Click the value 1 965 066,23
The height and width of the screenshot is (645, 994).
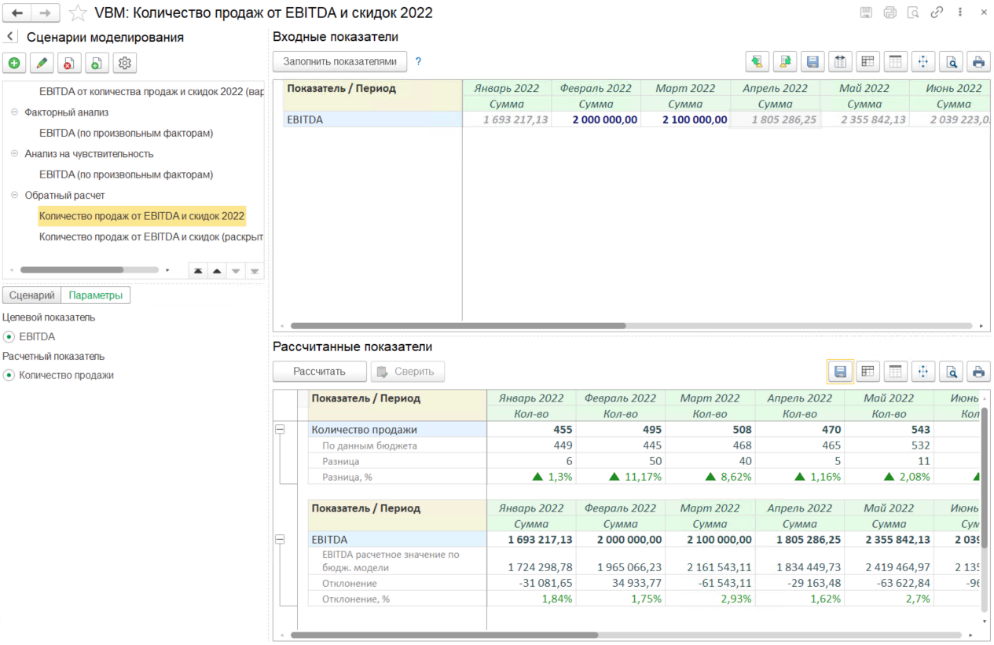click(x=629, y=567)
